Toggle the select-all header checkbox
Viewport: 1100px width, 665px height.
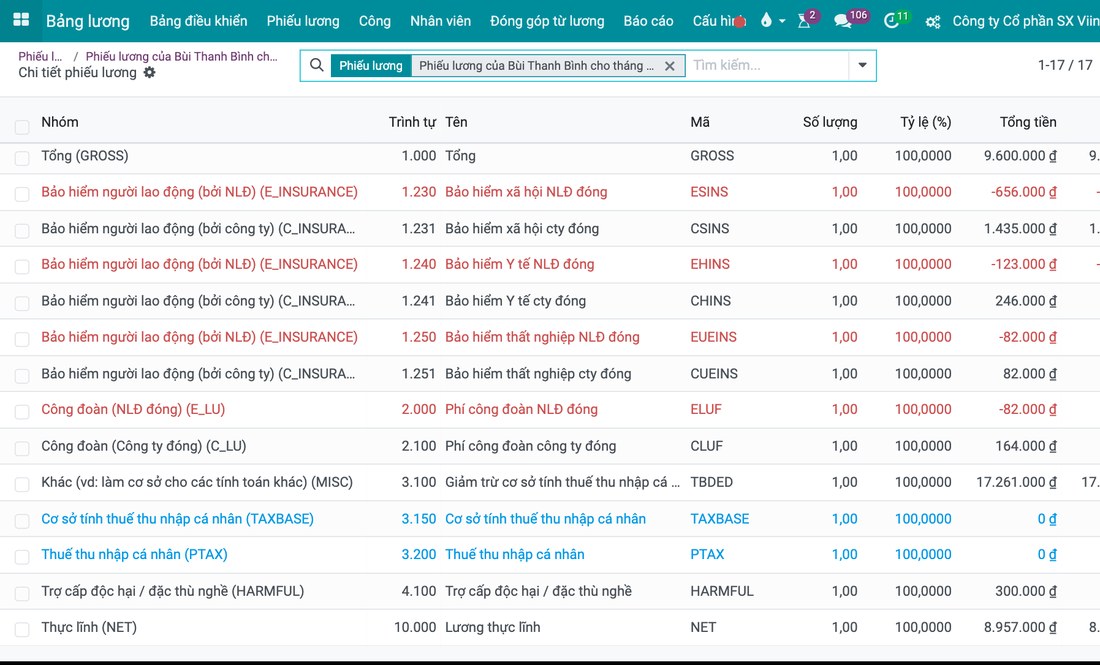22,127
